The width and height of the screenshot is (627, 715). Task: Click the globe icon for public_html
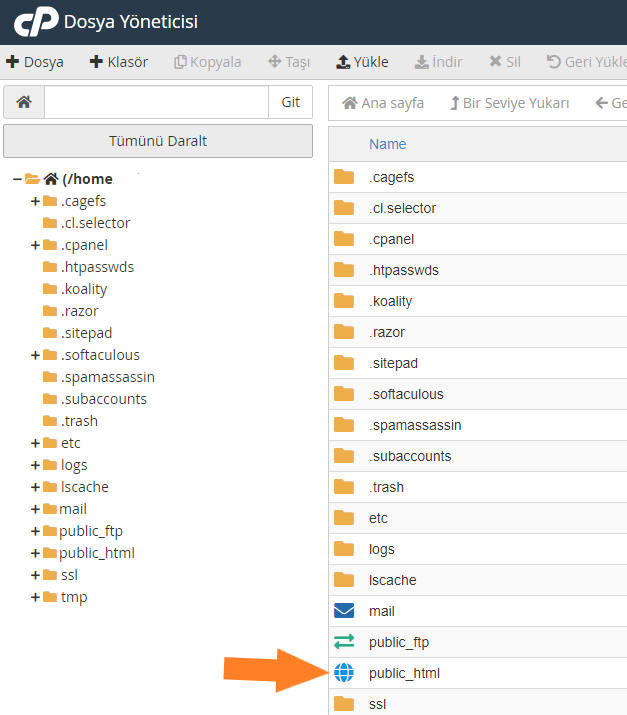(344, 673)
